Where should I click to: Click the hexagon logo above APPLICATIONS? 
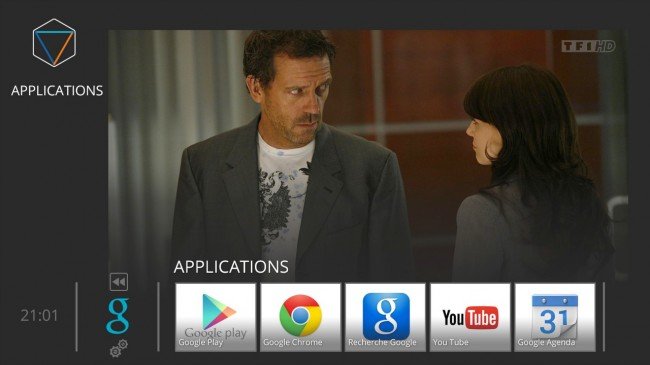pyautogui.click(x=54, y=43)
